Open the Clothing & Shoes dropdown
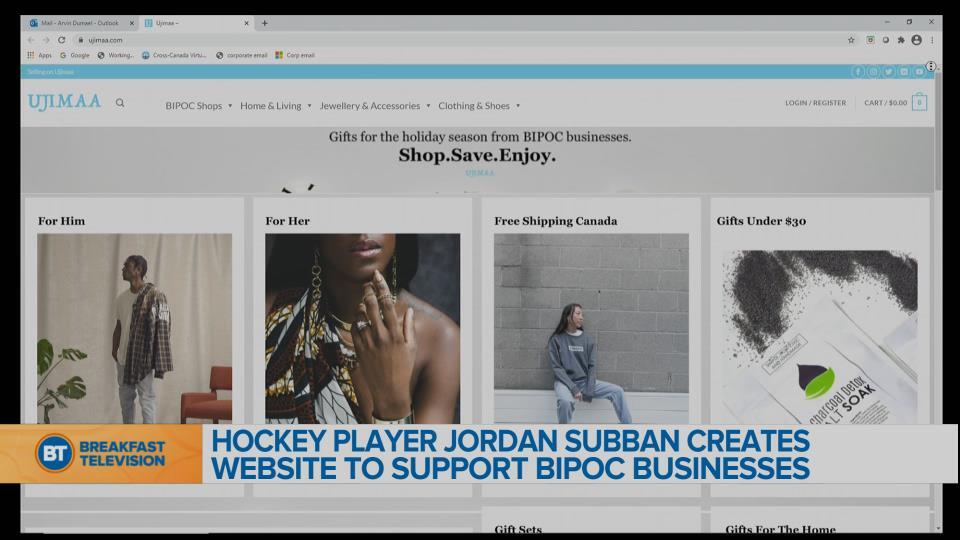Image resolution: width=960 pixels, height=540 pixels. [x=479, y=106]
